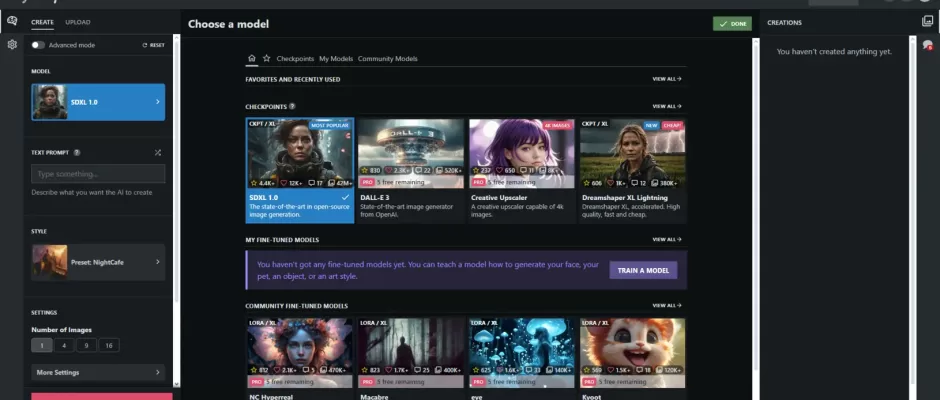Click the heart icon on NC Hyperreal card
The image size is (940, 400).
(x=279, y=370)
